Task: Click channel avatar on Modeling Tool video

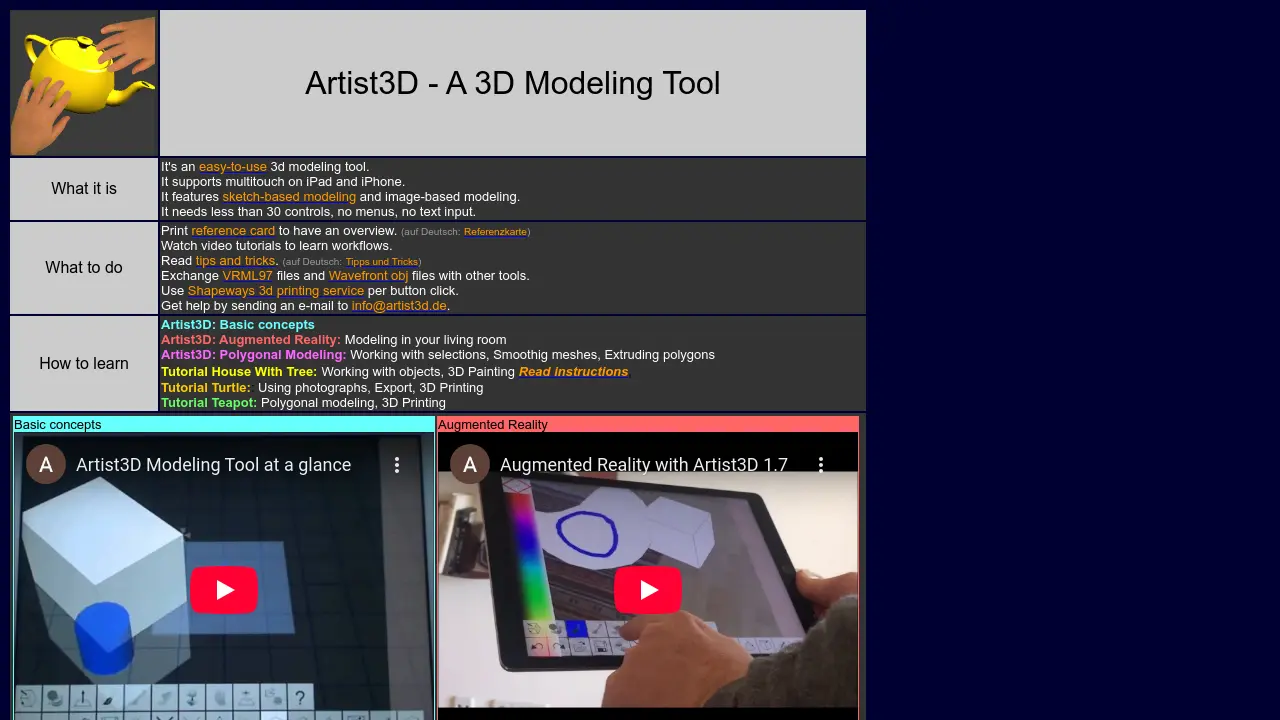Action: tap(46, 465)
